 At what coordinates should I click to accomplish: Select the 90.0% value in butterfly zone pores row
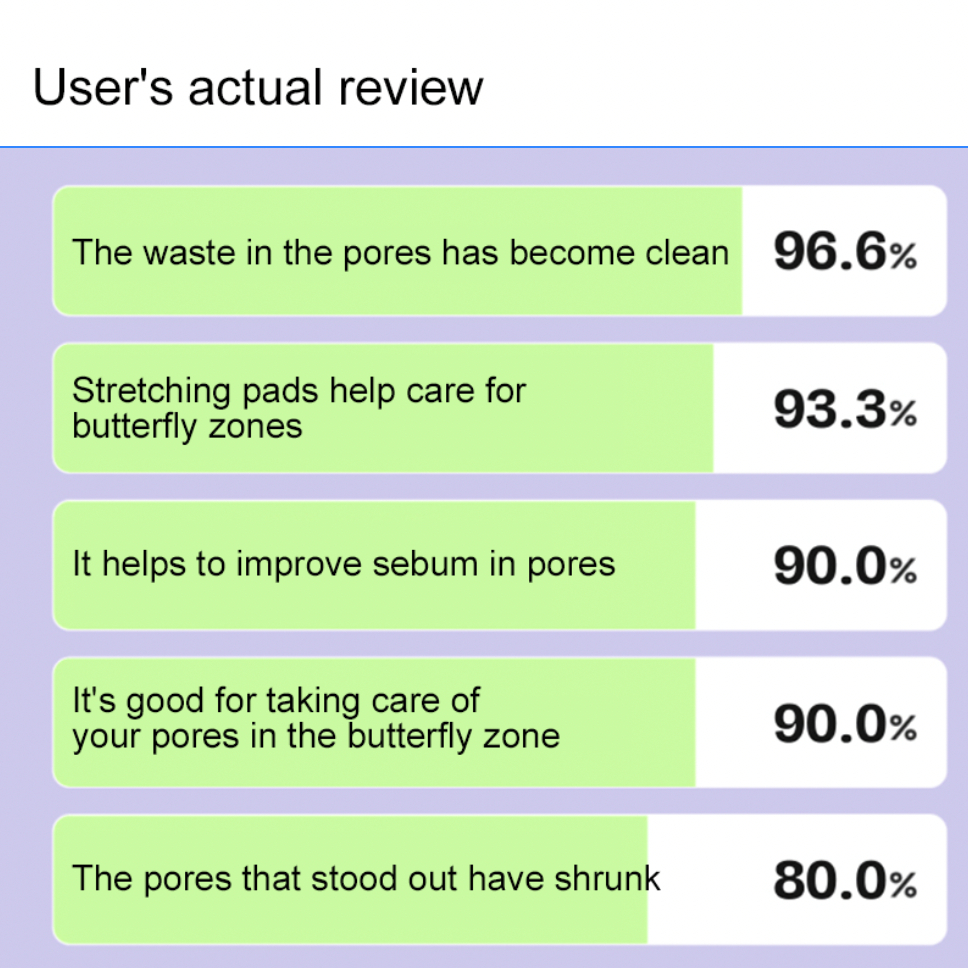pyautogui.click(x=845, y=723)
